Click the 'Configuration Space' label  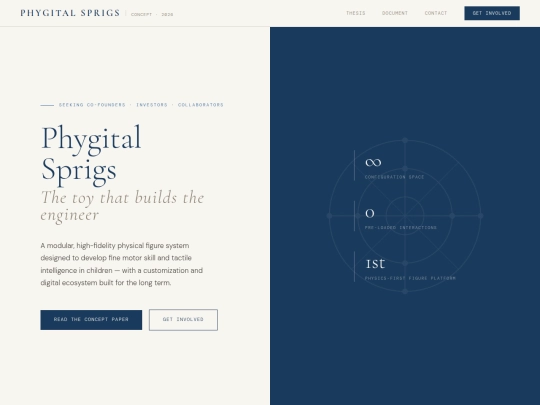tap(394, 177)
